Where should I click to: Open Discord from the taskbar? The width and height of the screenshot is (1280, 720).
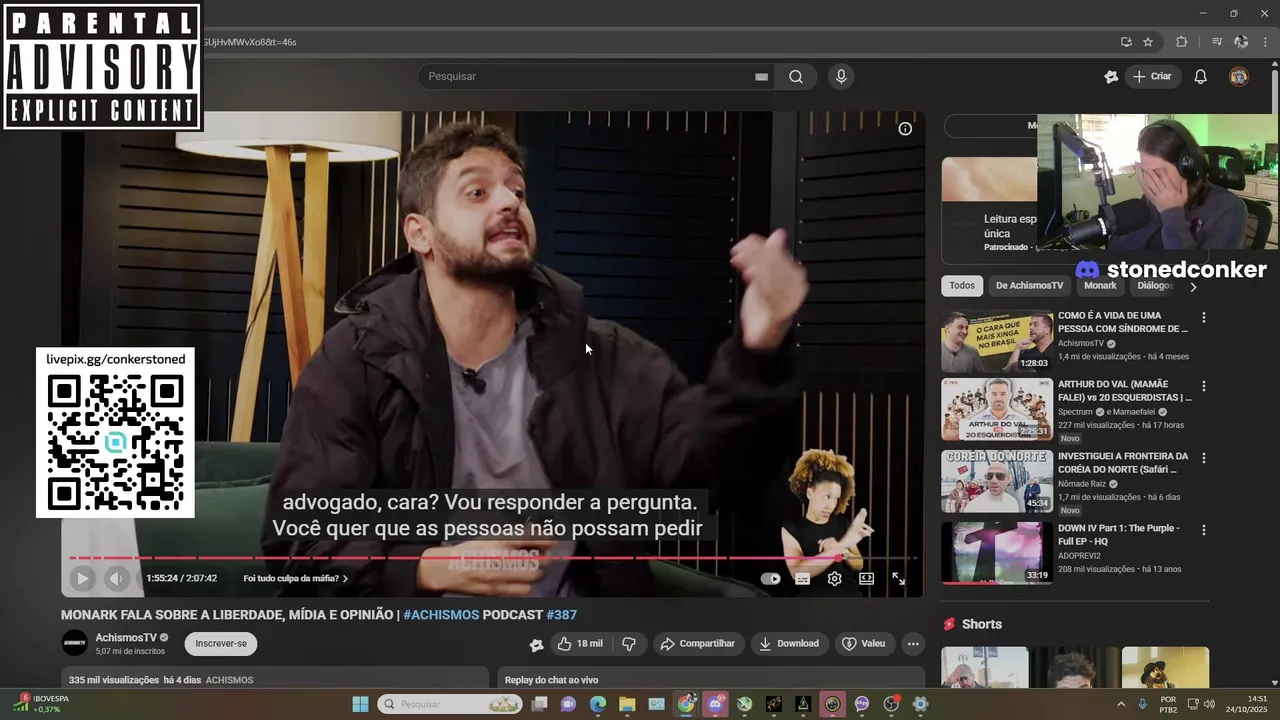click(715, 704)
